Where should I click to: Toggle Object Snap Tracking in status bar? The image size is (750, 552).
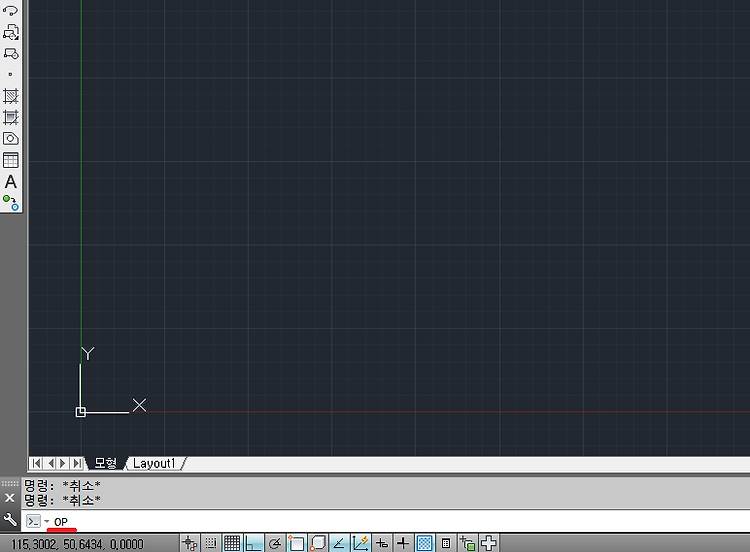coord(339,543)
